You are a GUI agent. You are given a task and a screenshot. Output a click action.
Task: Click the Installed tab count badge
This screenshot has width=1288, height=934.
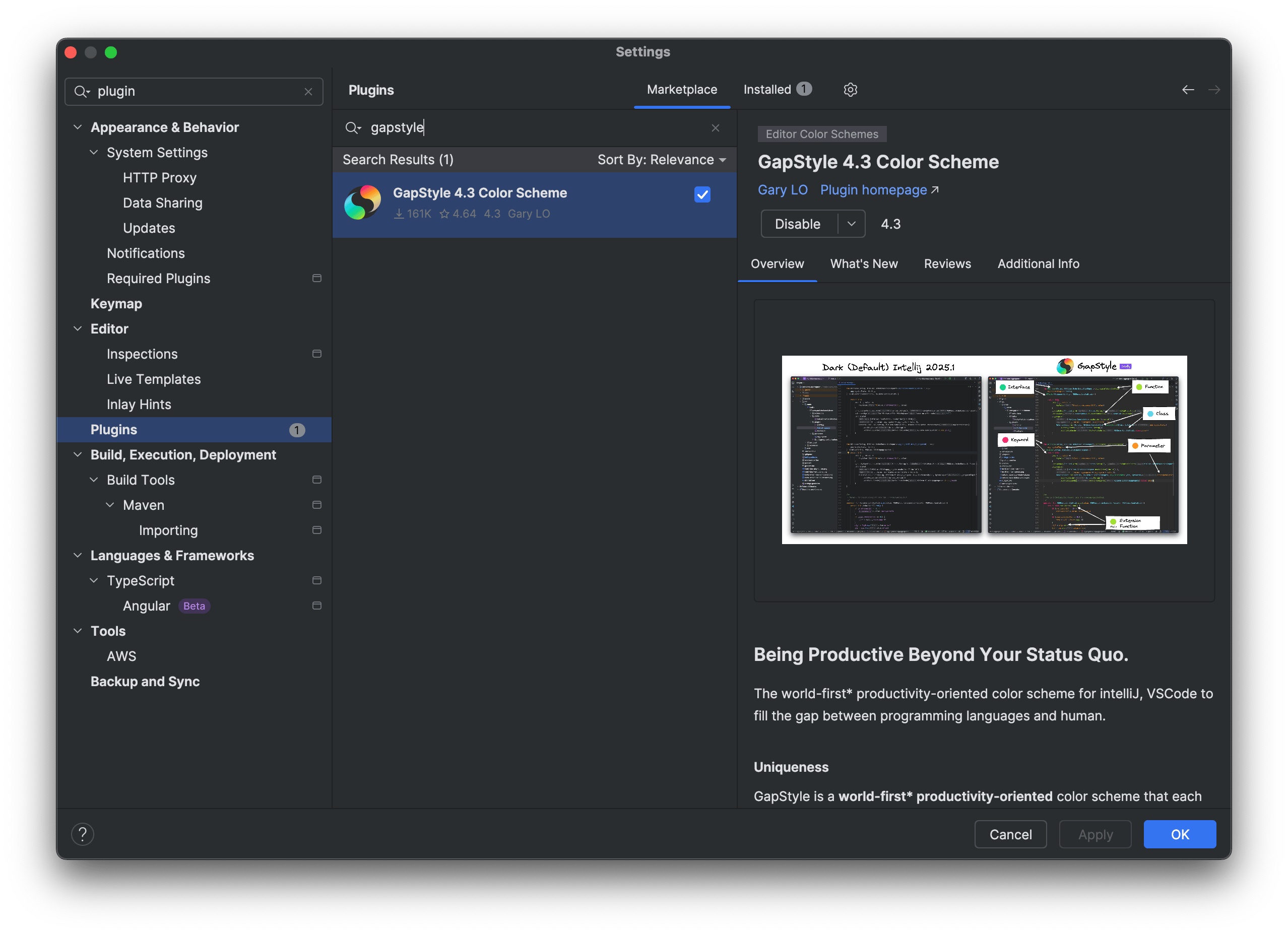[804, 89]
